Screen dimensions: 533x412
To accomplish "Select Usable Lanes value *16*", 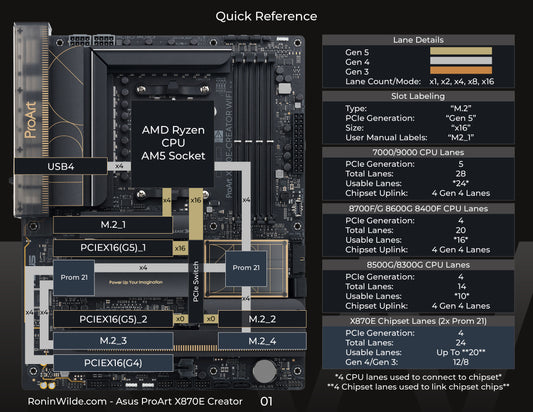I will (461, 240).
